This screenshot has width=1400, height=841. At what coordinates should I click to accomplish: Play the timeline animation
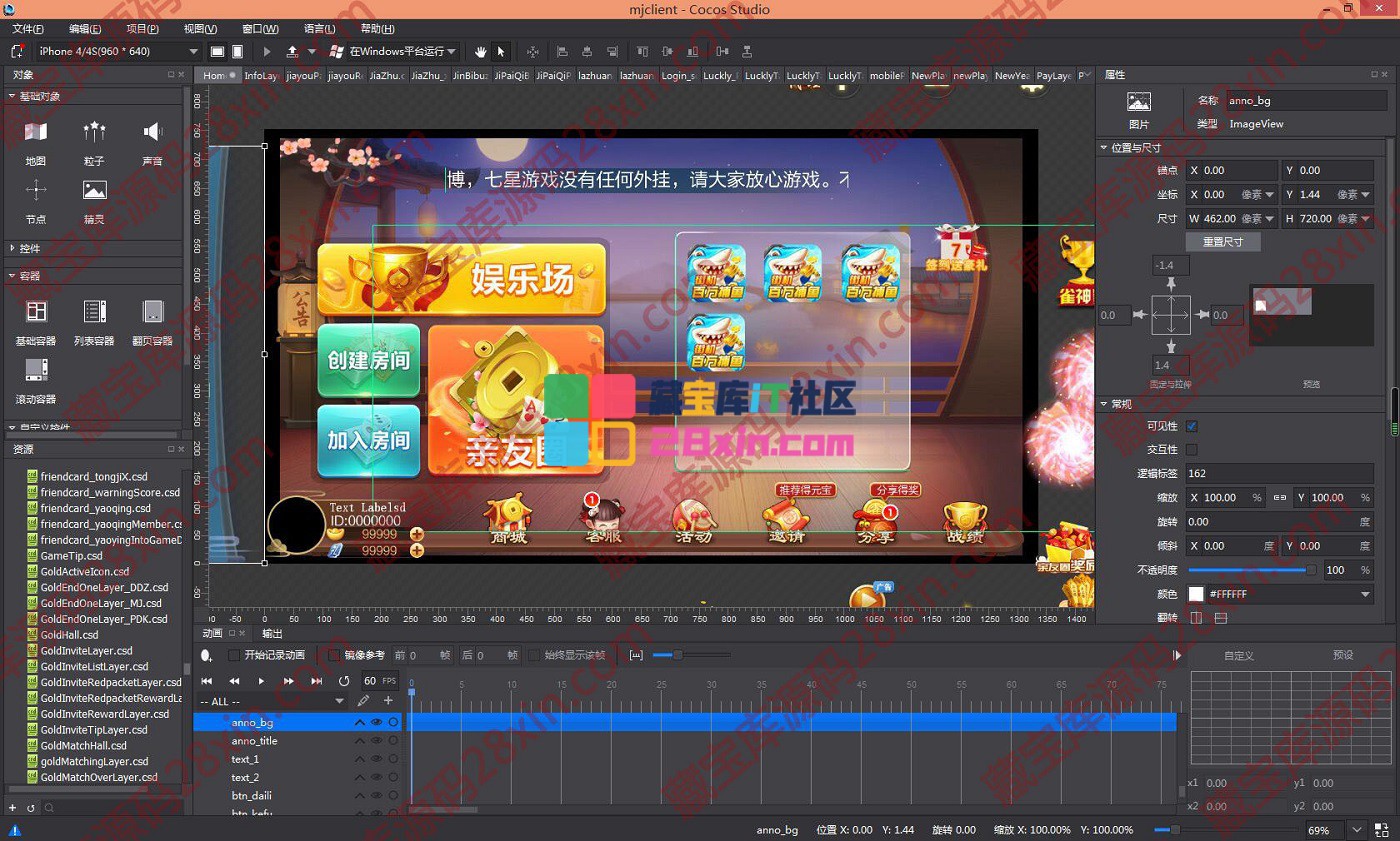[262, 681]
